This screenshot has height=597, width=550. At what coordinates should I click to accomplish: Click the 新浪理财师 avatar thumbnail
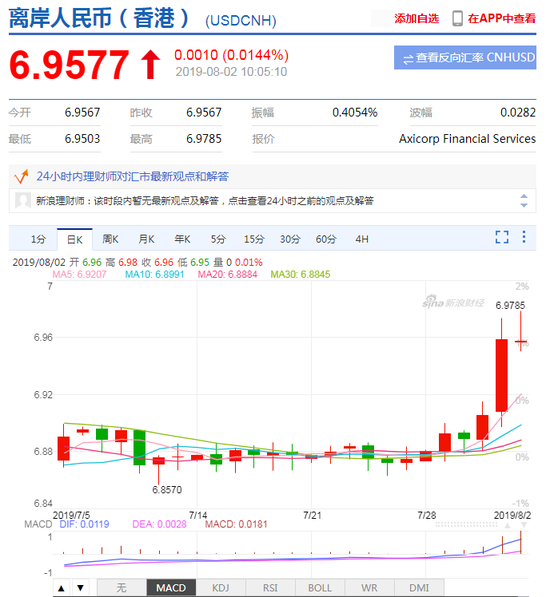(x=23, y=200)
